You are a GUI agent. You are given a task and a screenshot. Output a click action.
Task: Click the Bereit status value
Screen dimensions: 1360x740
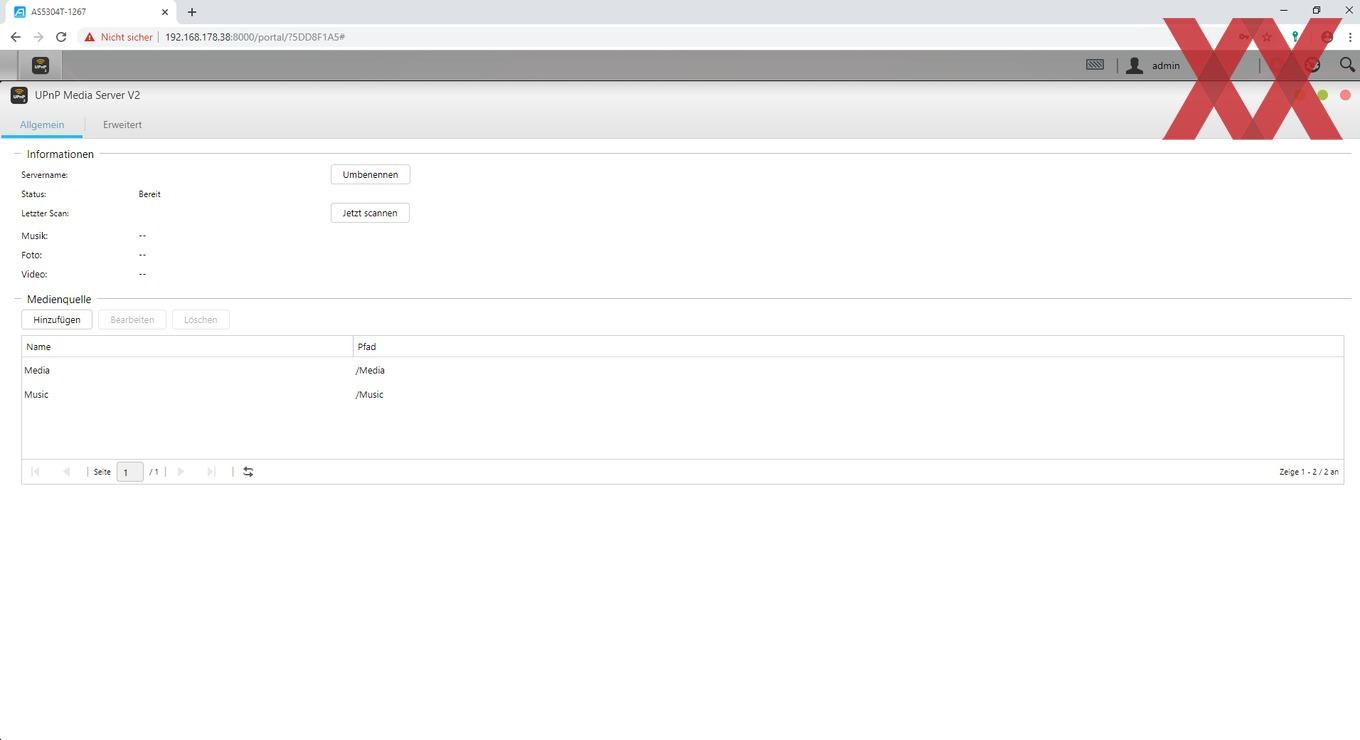tap(150, 194)
